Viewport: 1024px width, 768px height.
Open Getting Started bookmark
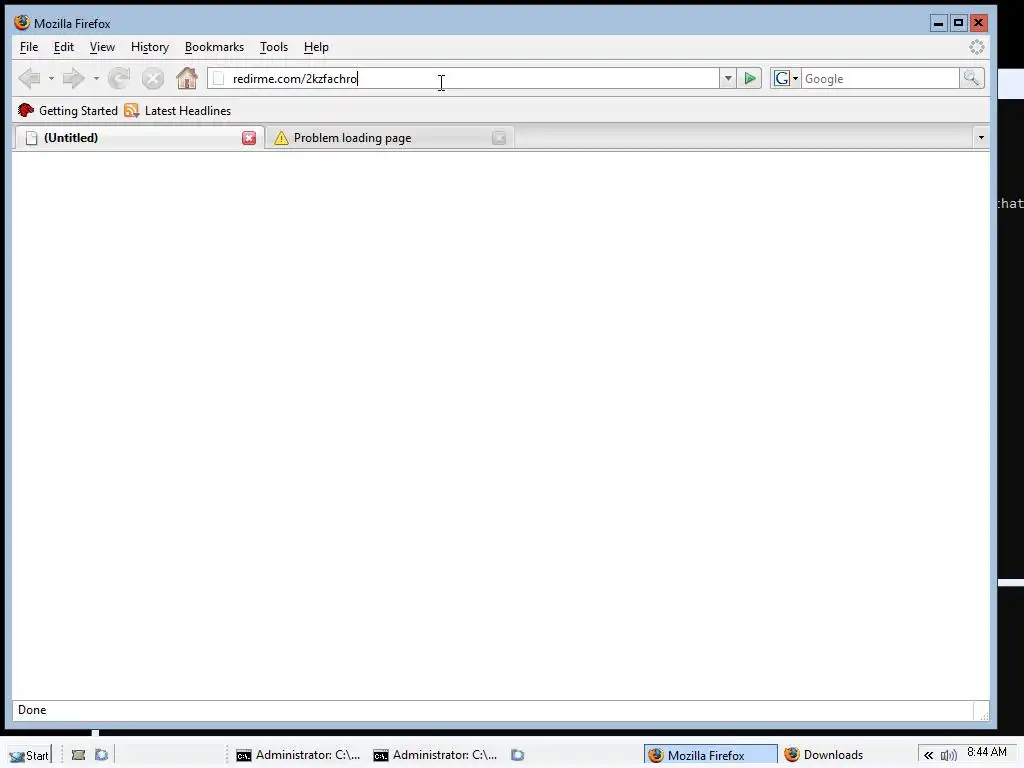68,110
